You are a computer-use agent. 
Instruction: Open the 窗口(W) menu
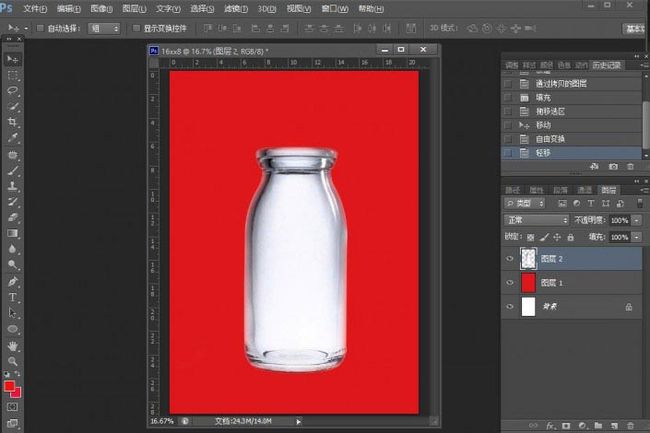tap(335, 9)
